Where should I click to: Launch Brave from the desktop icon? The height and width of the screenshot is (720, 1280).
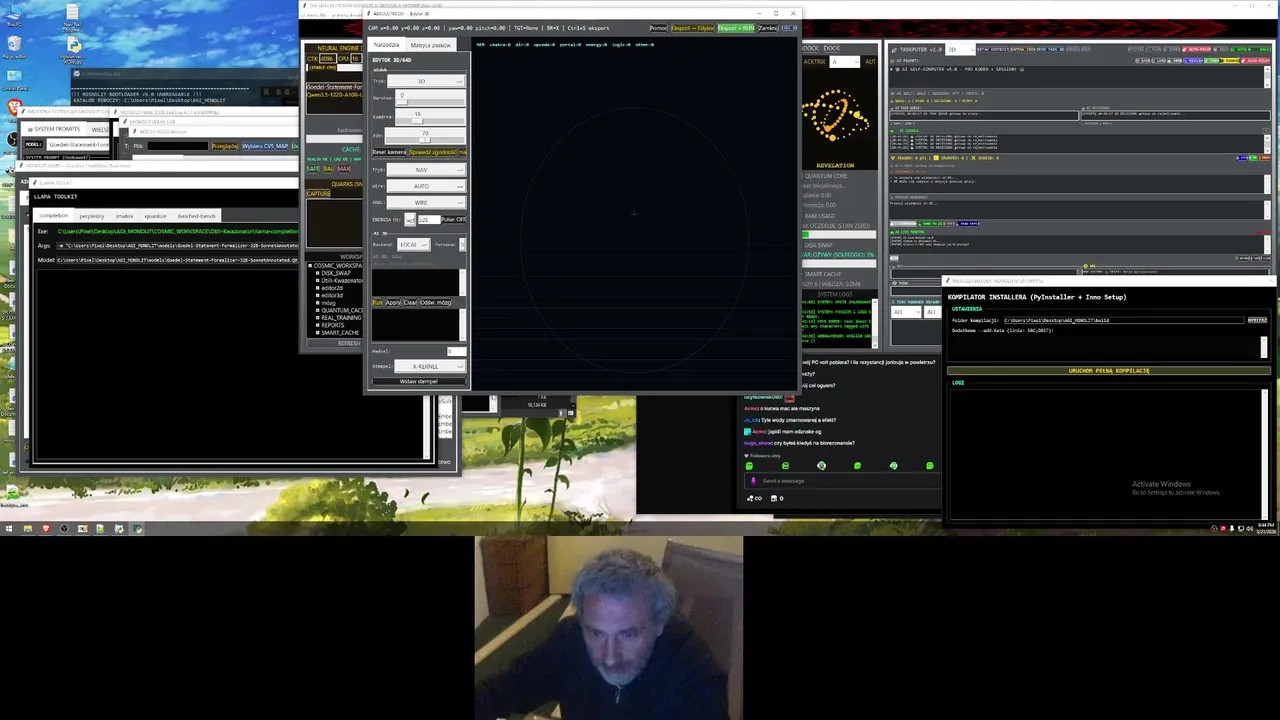[x=14, y=108]
